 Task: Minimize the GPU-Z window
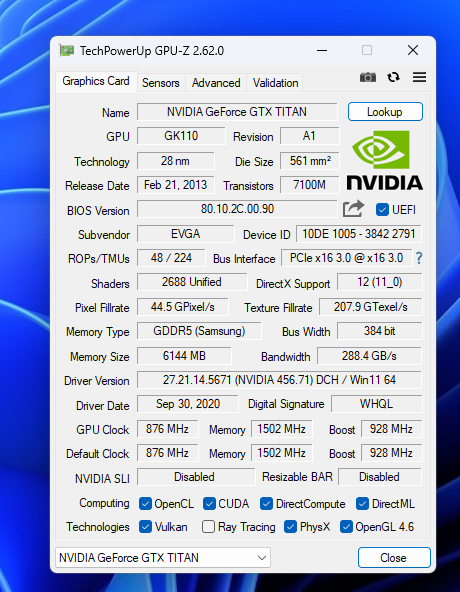(x=322, y=50)
